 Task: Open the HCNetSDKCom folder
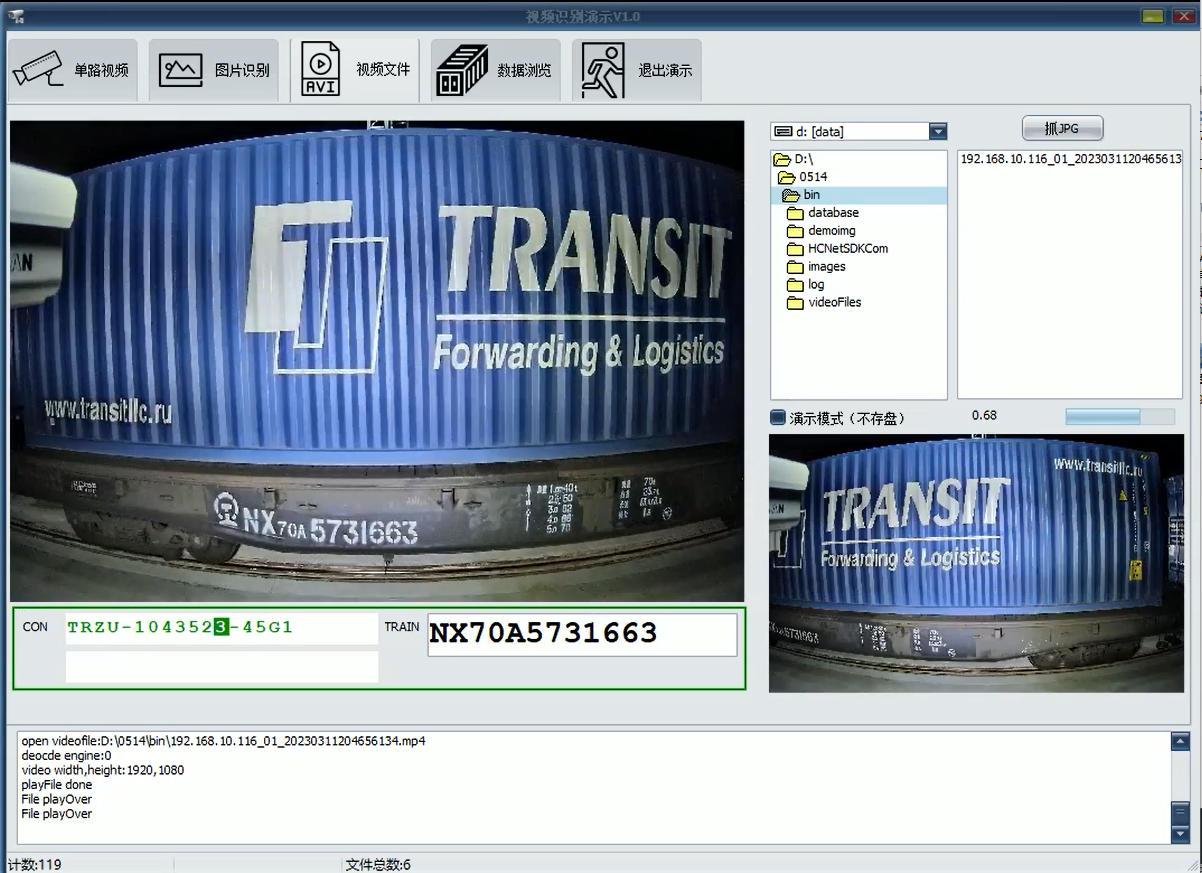click(x=837, y=249)
